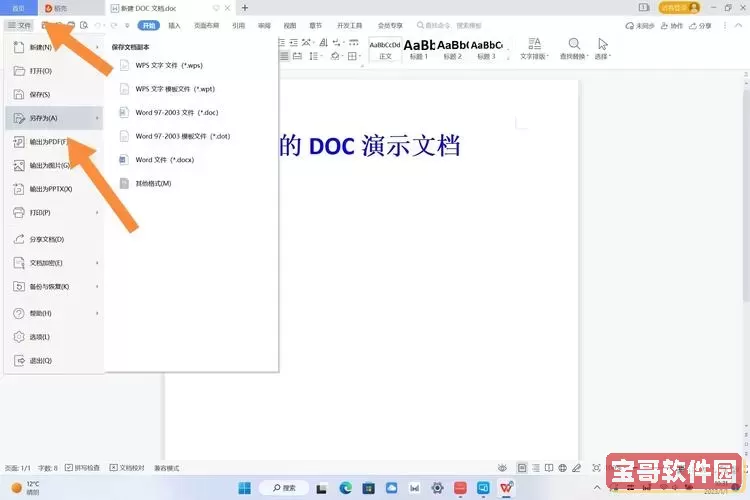Expand the 新建(N) submenu arrow
Screen dimensions: 750x500
coord(97,47)
